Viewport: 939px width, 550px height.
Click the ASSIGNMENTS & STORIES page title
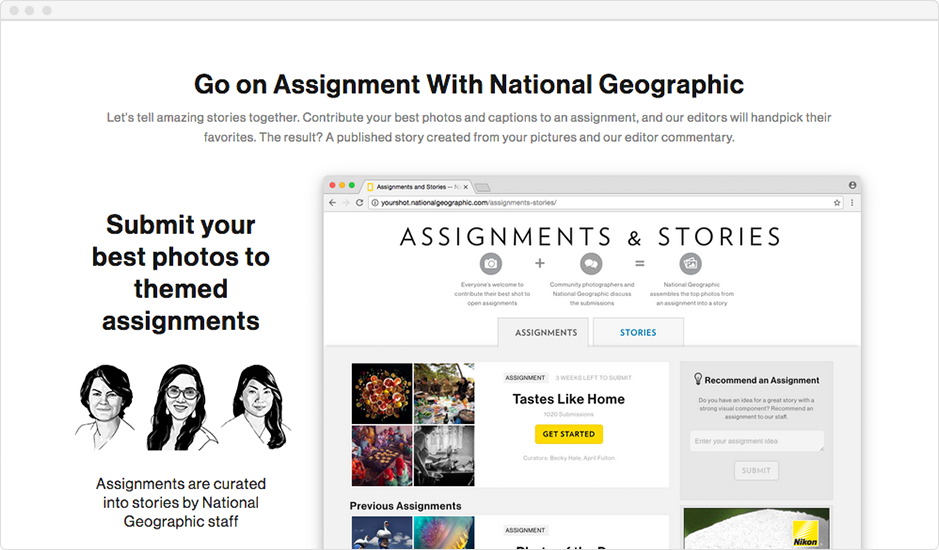tap(590, 237)
